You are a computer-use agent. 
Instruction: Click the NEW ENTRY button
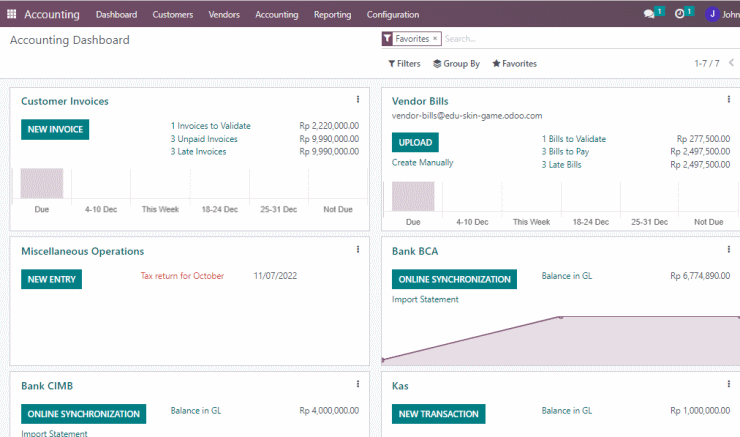(x=51, y=279)
